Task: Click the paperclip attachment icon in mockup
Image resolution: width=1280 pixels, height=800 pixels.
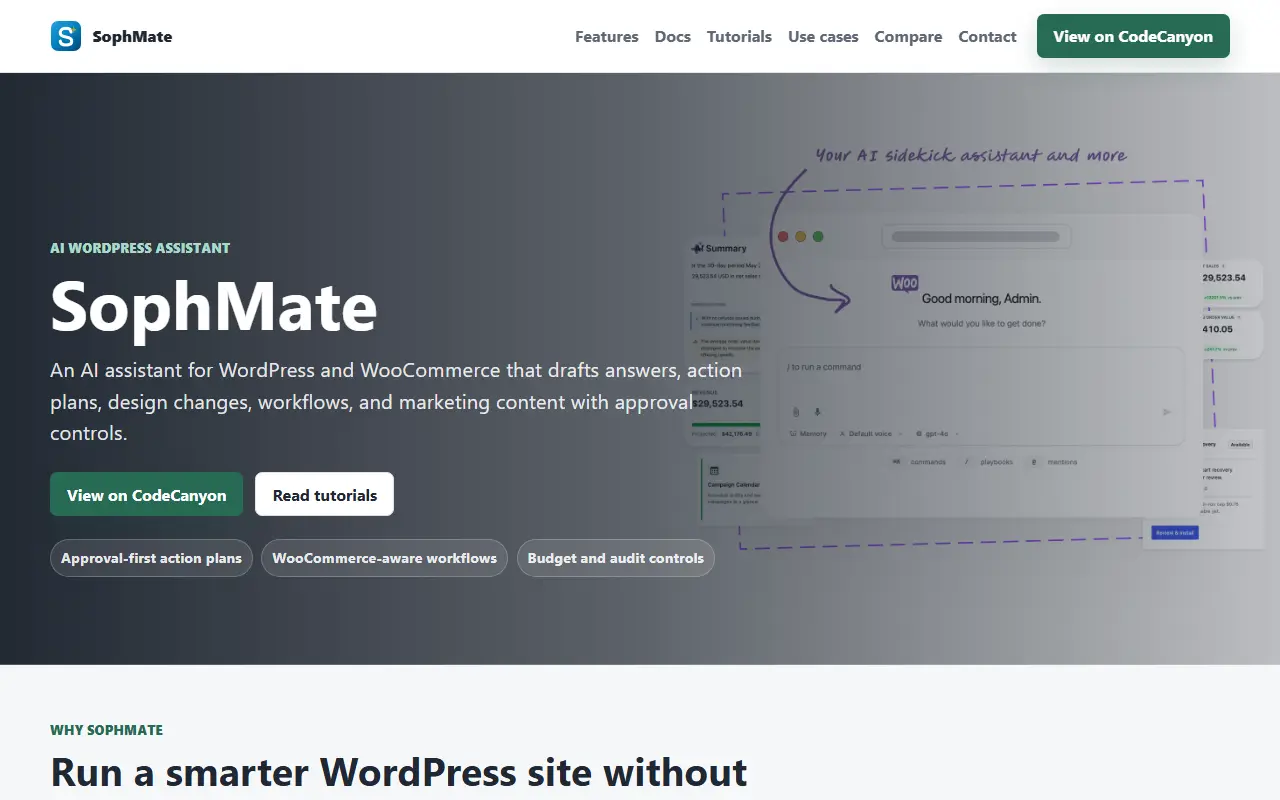Action: coord(796,412)
